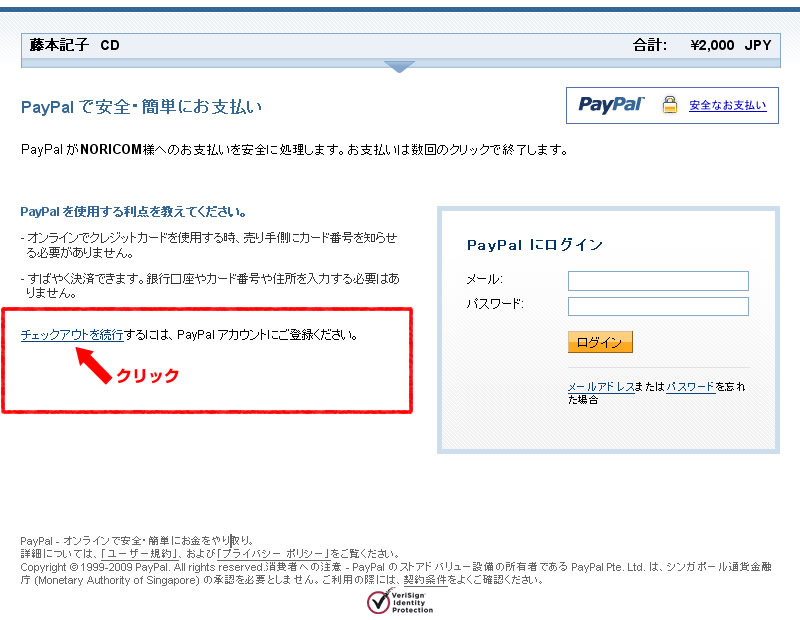The image size is (800, 620).
Task: Focus the パスワード input field
Action: [658, 306]
